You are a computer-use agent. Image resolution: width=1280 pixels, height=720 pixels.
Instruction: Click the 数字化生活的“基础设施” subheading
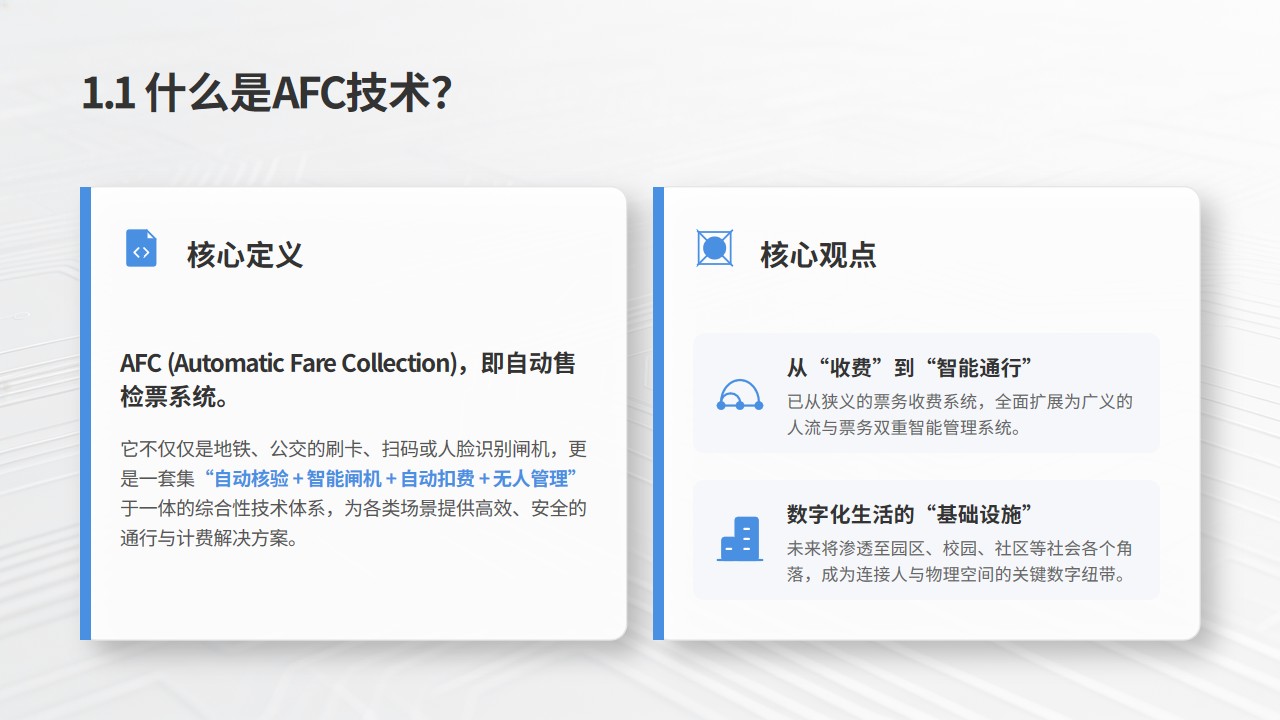coord(909,515)
